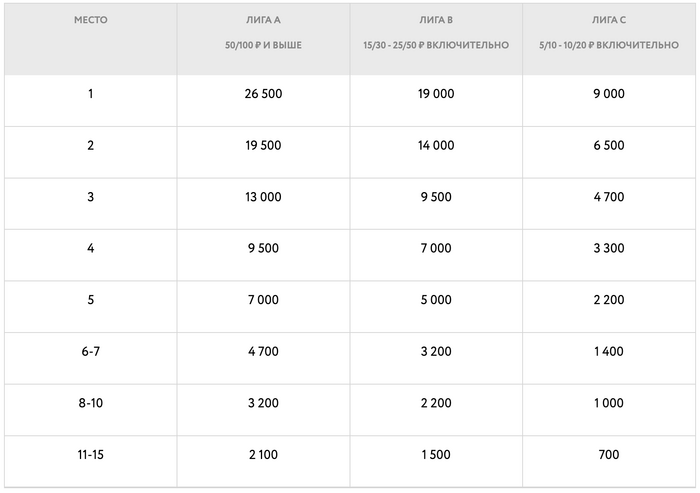Viewport: 700px width, 493px height.
Task: Click the 4 700 cell in League C
Action: point(609,198)
